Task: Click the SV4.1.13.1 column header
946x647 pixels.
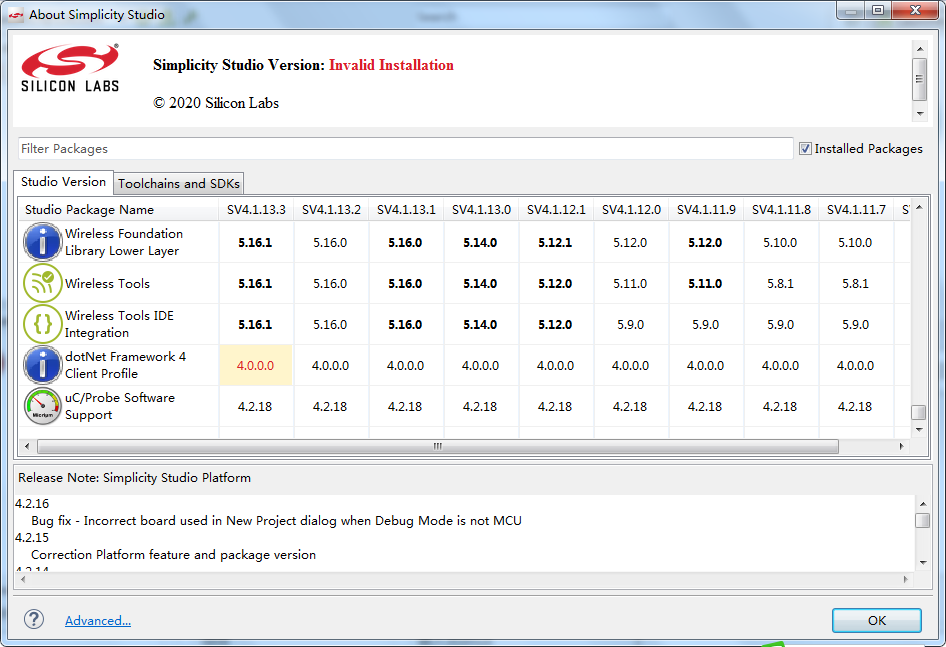Action: coord(406,209)
